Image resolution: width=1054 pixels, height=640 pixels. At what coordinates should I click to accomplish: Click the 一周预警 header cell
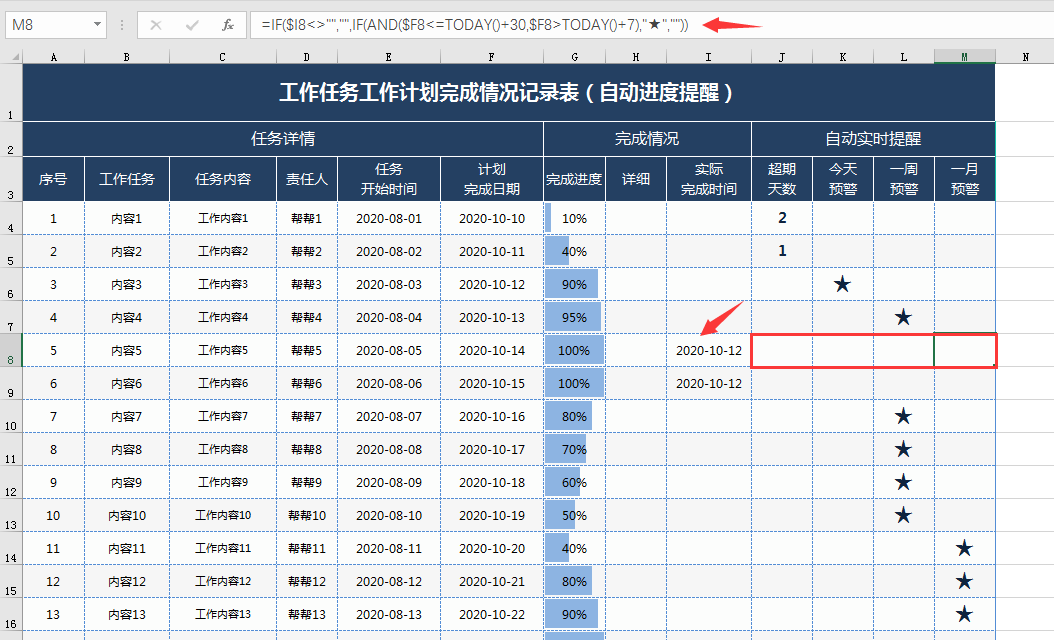(x=903, y=179)
